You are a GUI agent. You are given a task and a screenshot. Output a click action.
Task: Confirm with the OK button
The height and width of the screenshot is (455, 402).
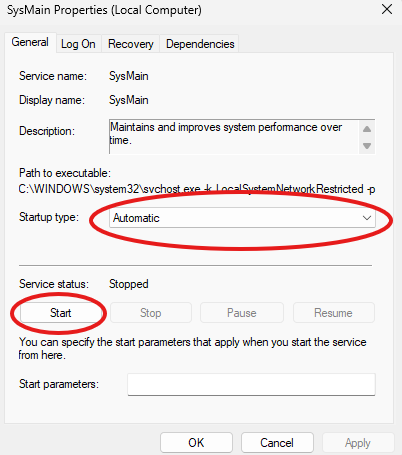coord(196,443)
